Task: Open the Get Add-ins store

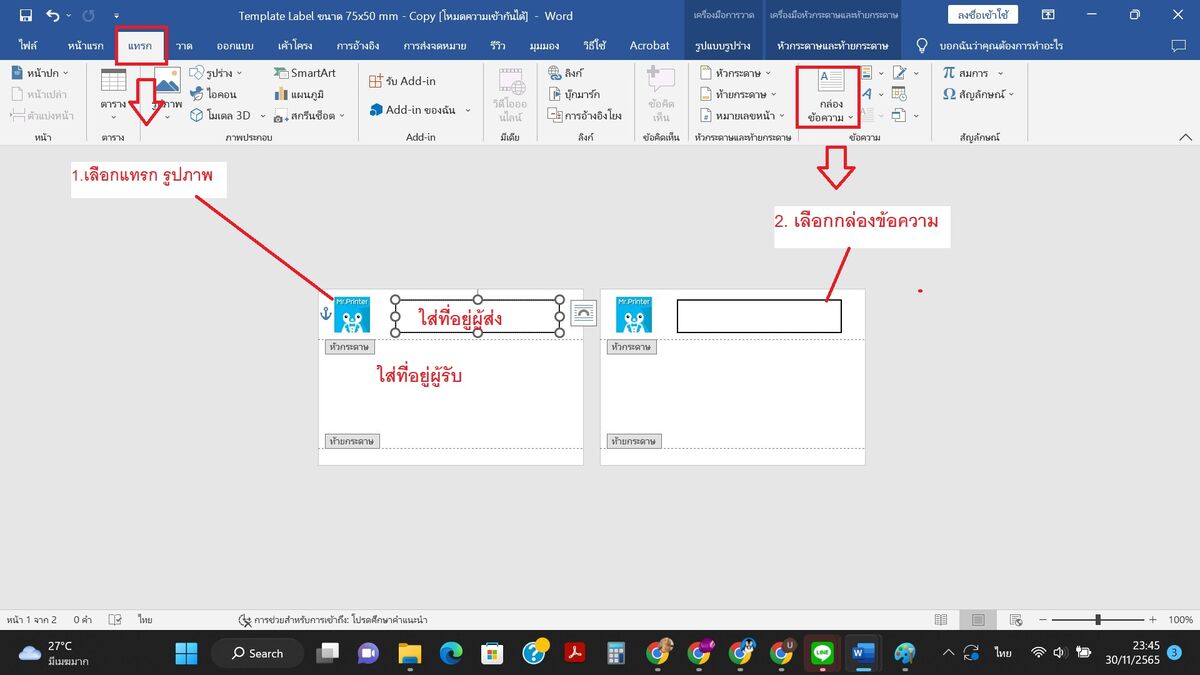Action: click(403, 81)
